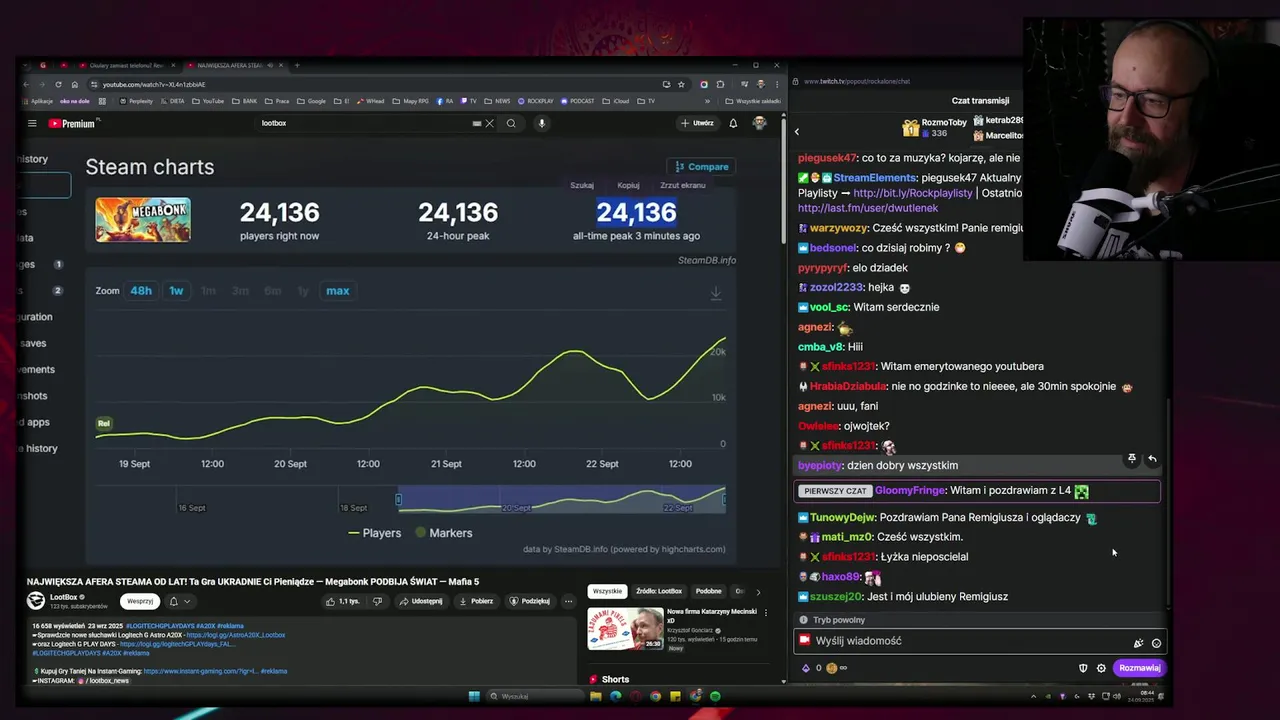Click the YouTube Premium logo
This screenshot has width=1280, height=720.
click(x=73, y=123)
